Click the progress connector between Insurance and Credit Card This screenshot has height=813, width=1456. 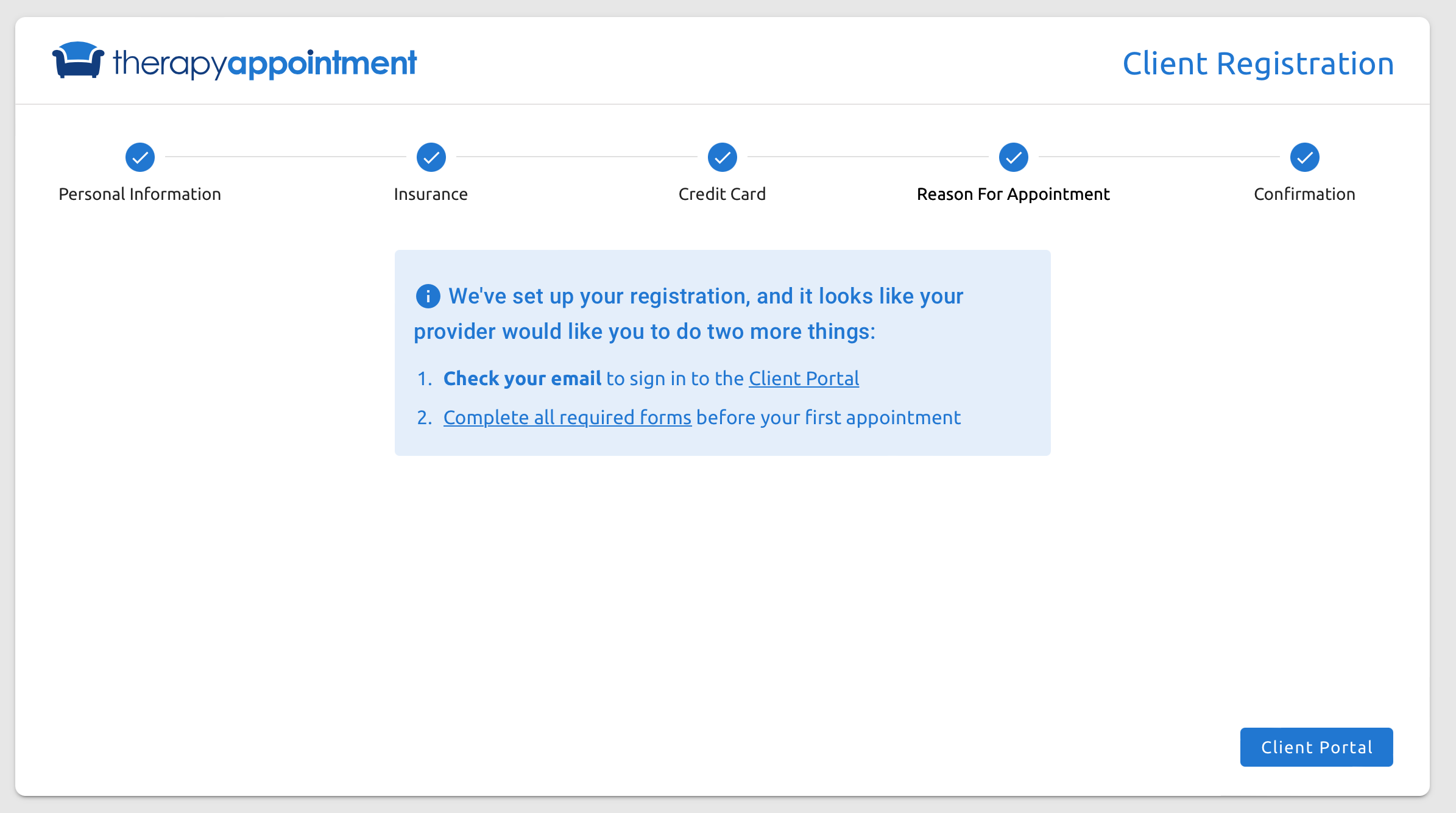(x=576, y=157)
